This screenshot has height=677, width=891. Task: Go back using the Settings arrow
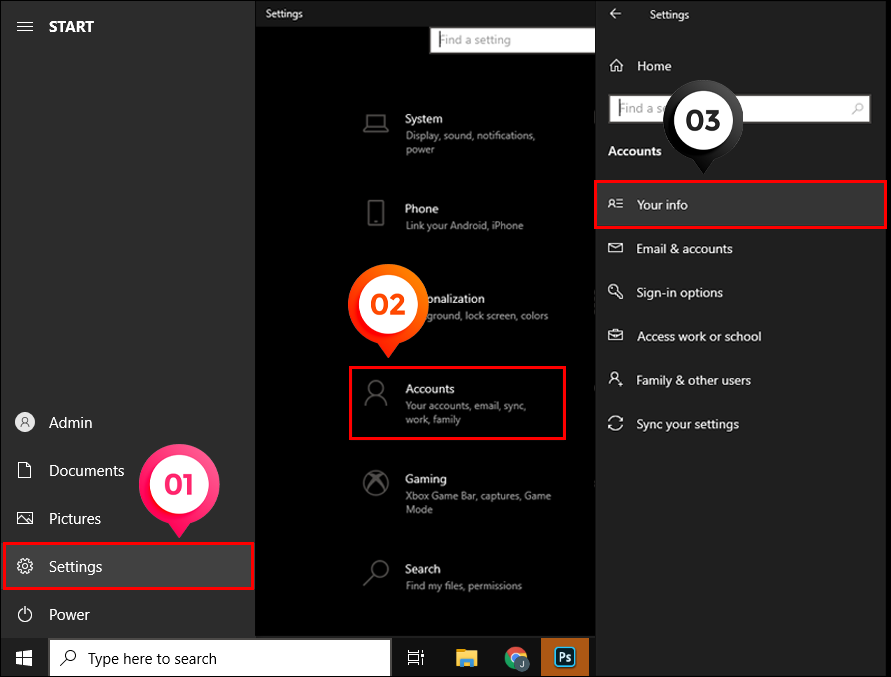(615, 14)
